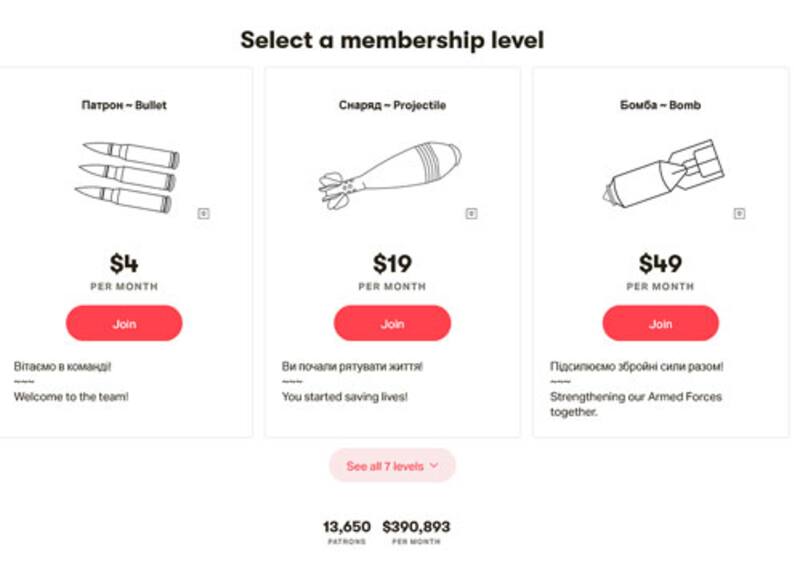Click the bomb illustration on the $49 tier
This screenshot has width=800, height=565.
click(661, 173)
